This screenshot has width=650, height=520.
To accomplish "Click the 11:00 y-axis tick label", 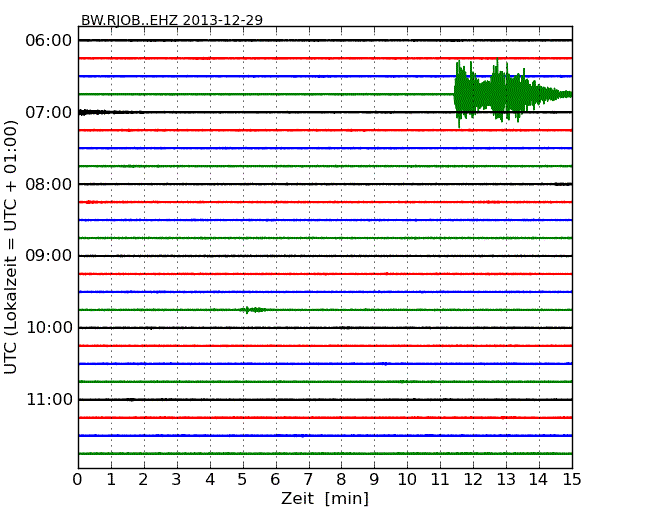I will click(x=49, y=399).
